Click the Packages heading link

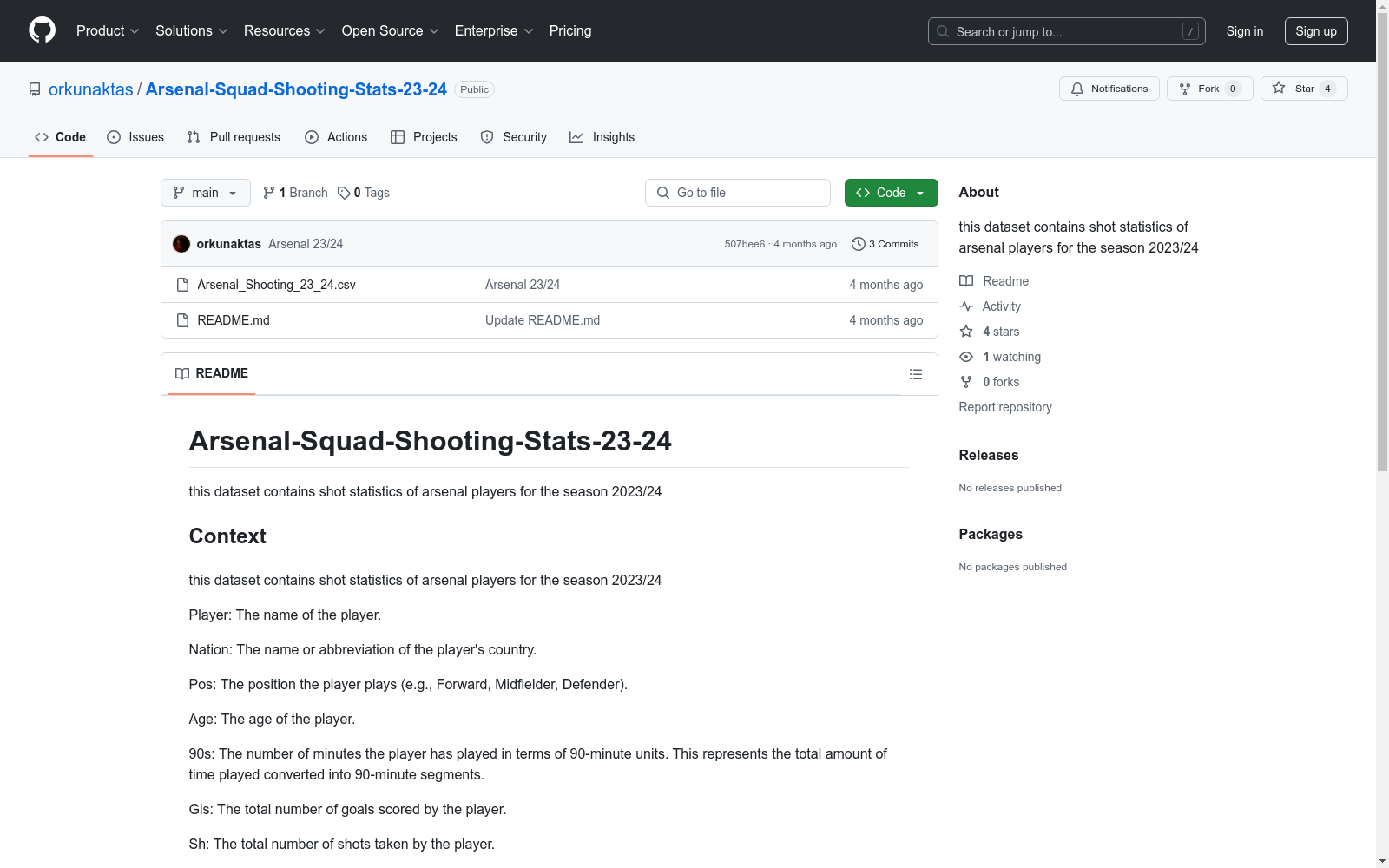click(x=991, y=534)
